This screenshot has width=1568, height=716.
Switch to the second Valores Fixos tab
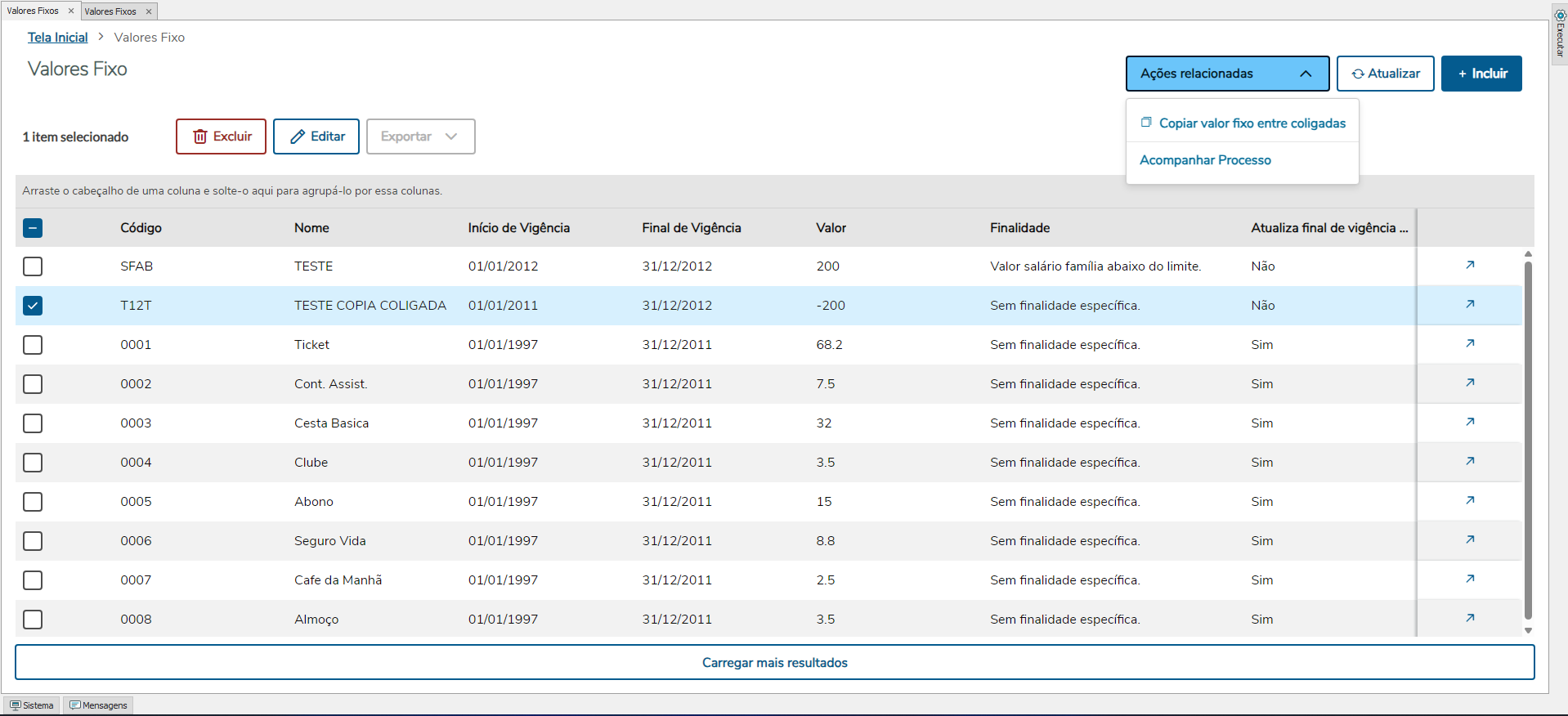click(110, 11)
